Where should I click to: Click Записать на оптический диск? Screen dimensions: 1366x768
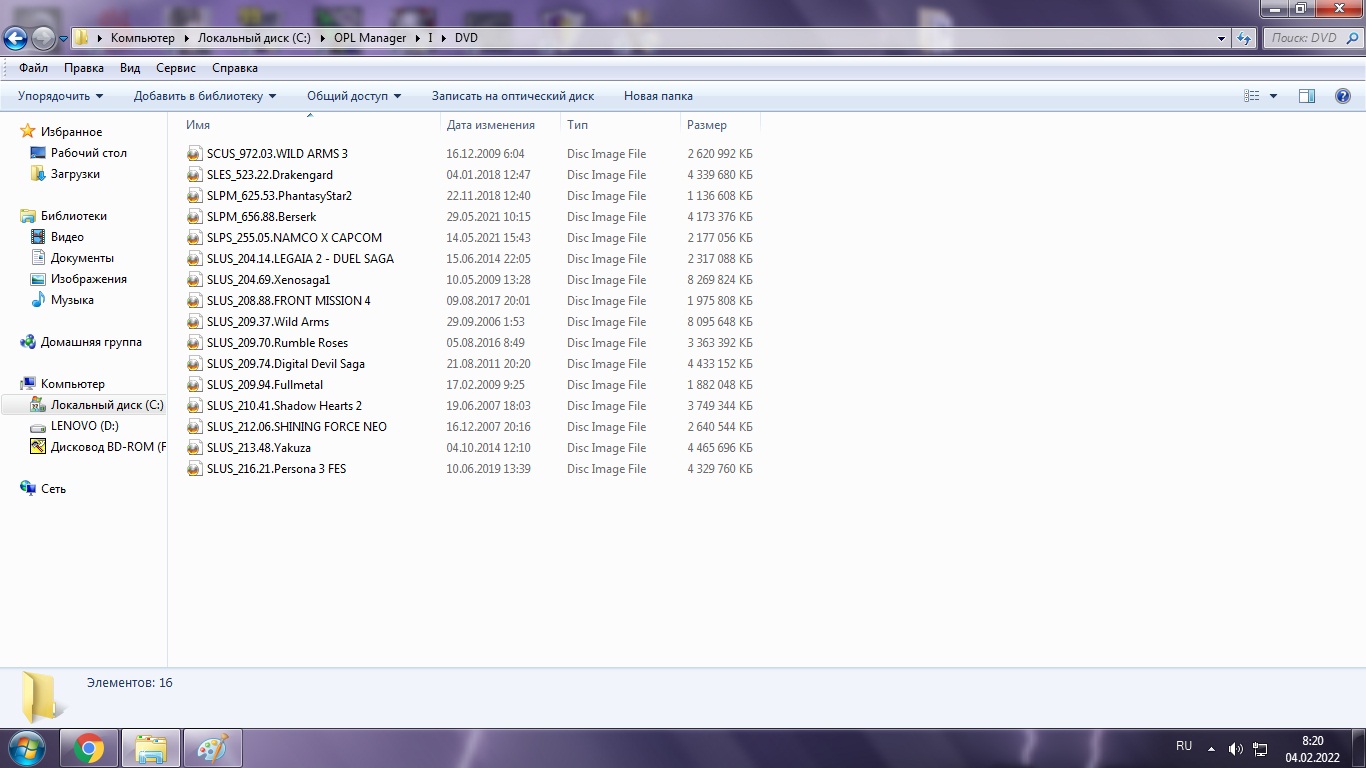tap(513, 96)
